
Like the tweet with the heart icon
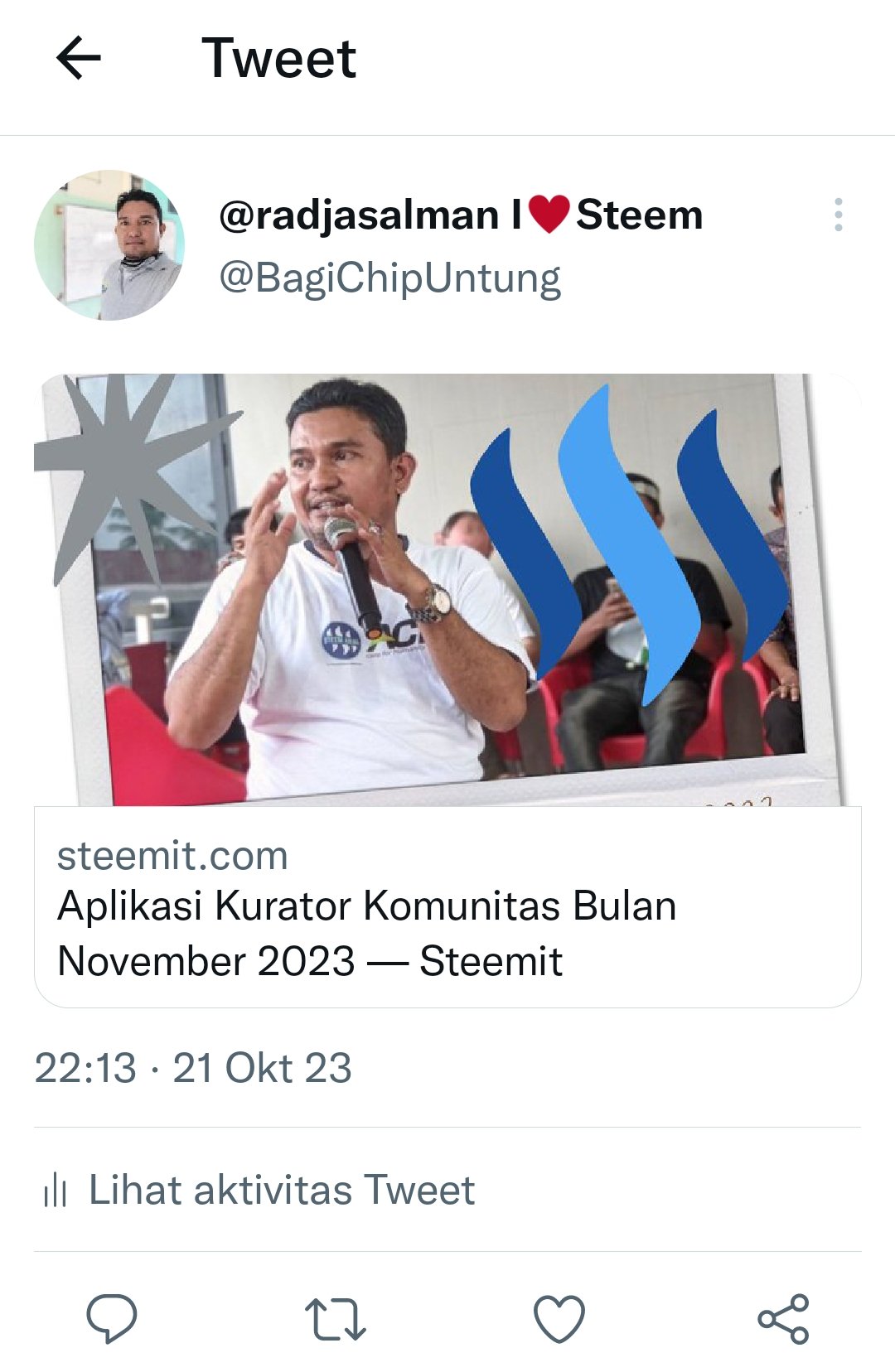pos(559,1318)
